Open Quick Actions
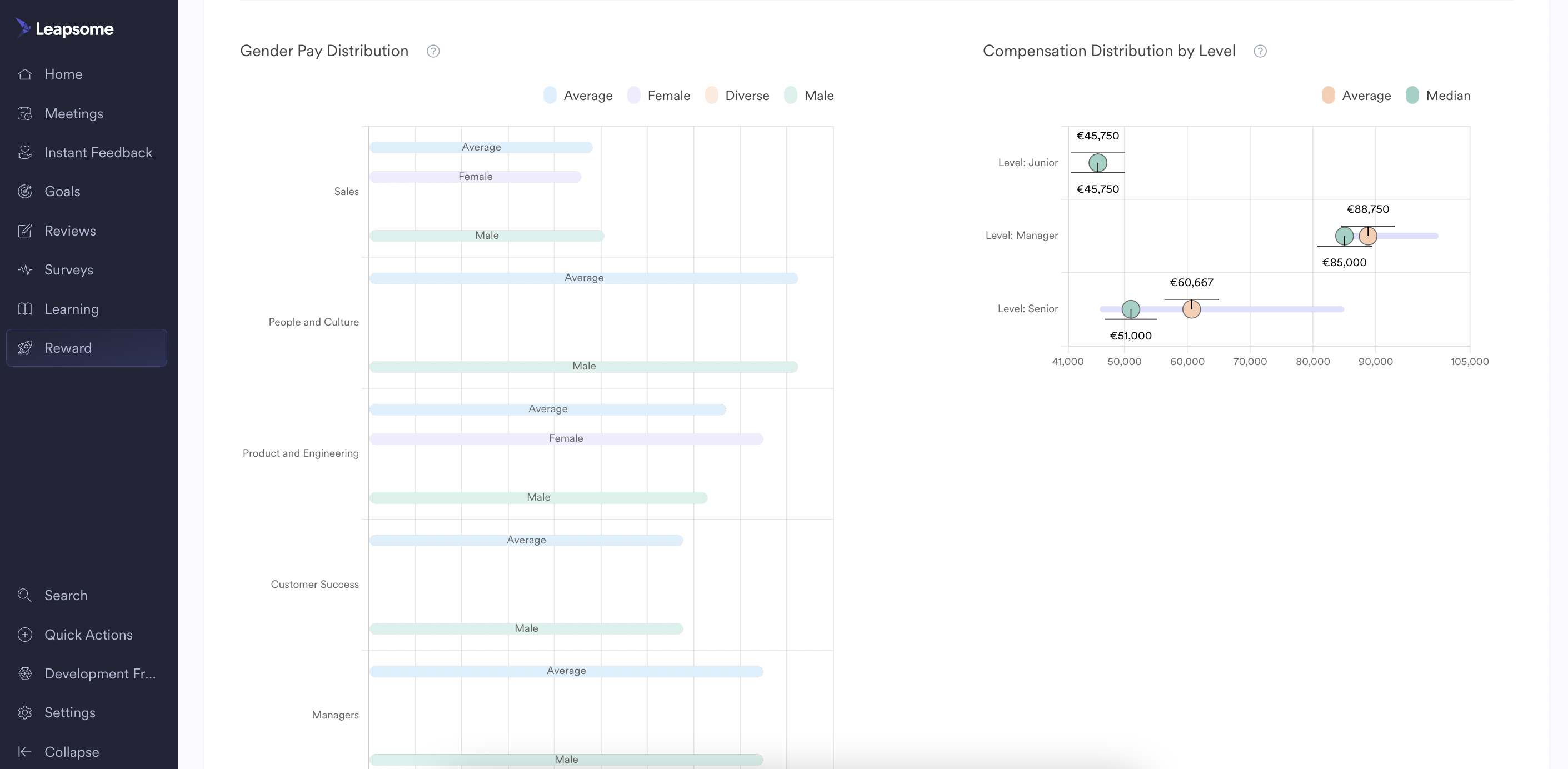Viewport: 1568px width, 769px height. pos(88,635)
